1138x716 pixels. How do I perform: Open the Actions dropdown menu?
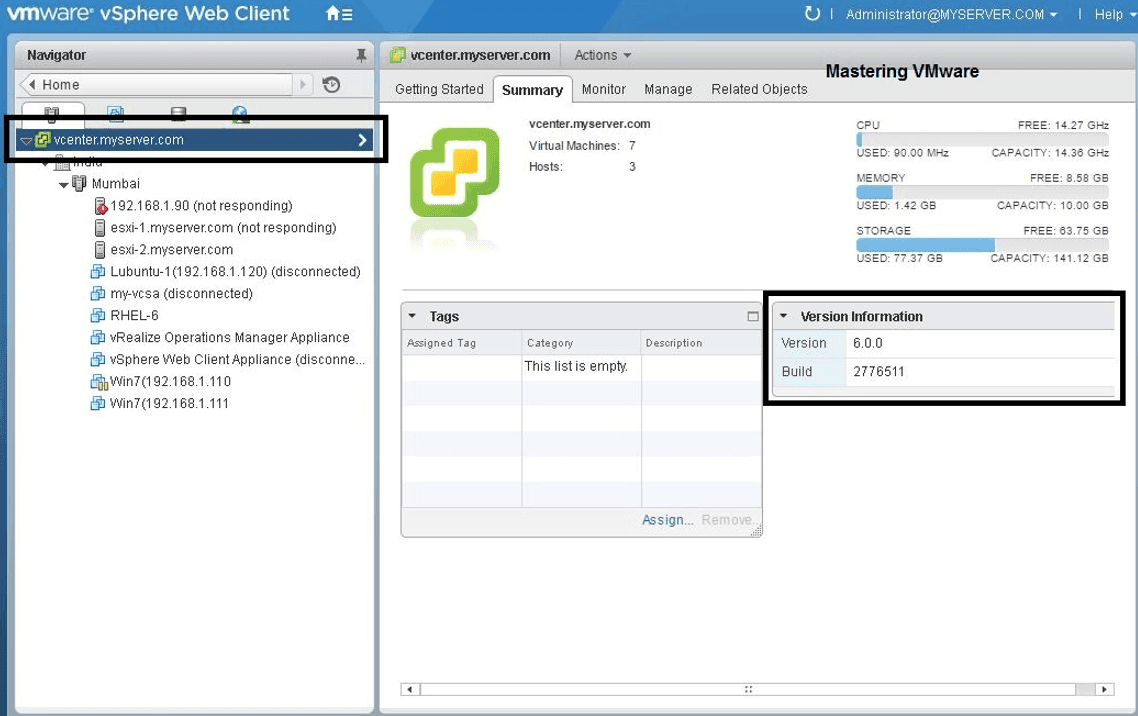tap(602, 55)
